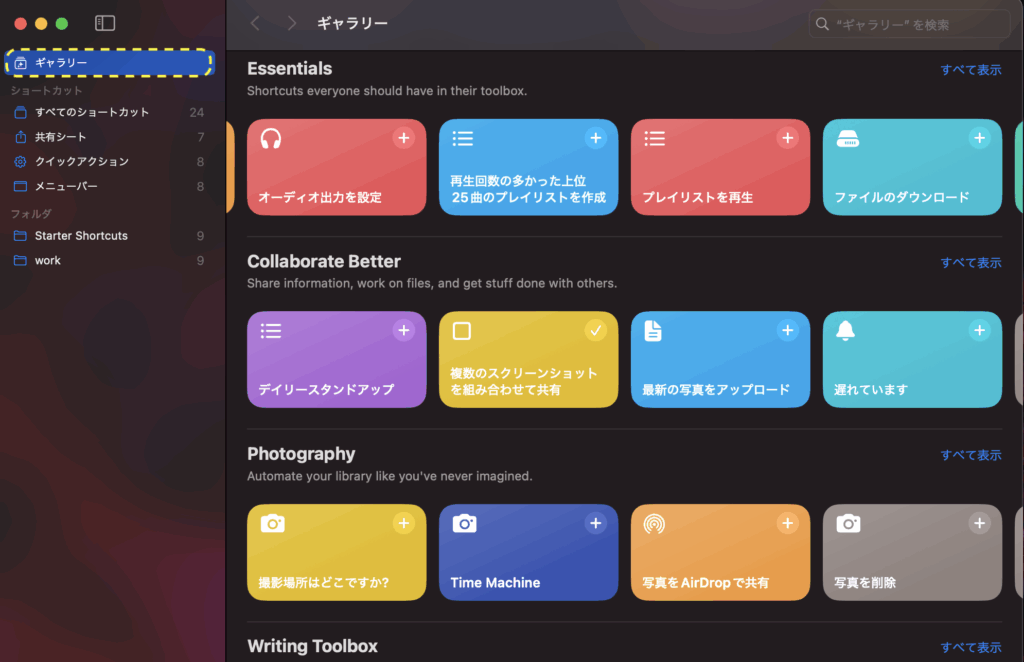Image resolution: width=1024 pixels, height=662 pixels.
Task: Click the back navigation chevron
Action: (x=255, y=23)
